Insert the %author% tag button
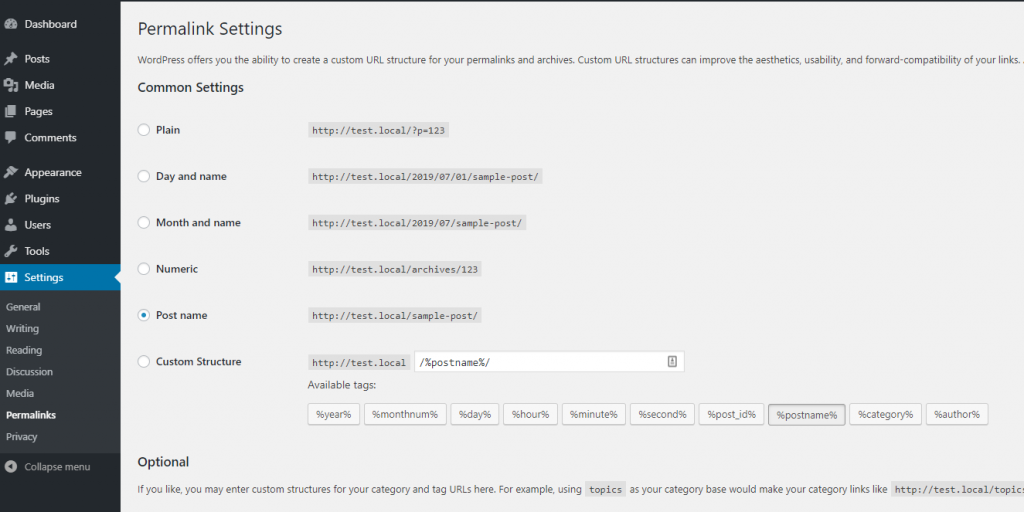Screen dimensions: 1024x512 click(957, 414)
